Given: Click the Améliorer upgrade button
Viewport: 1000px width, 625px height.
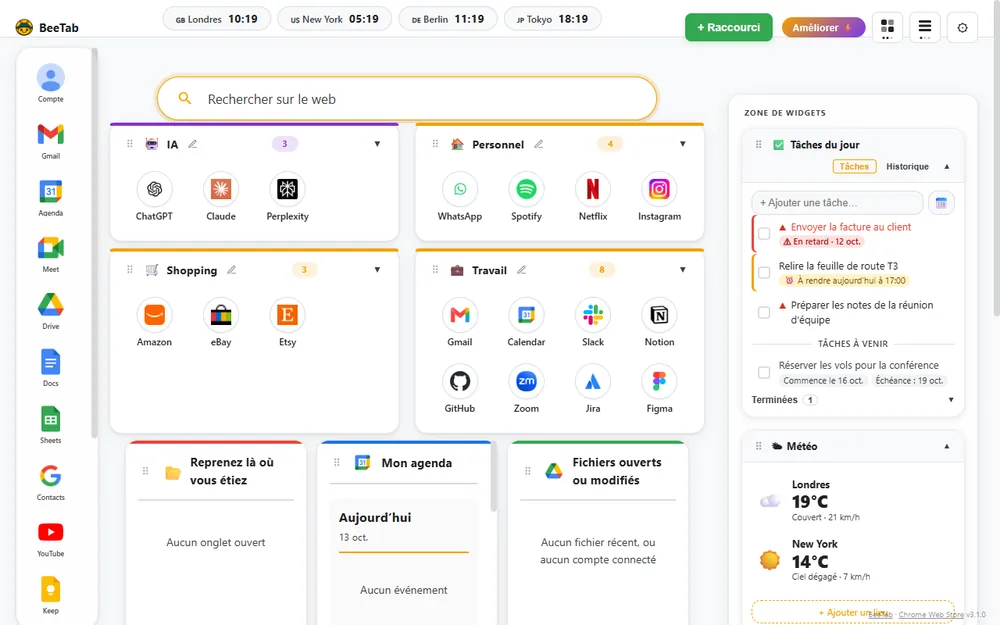Looking at the screenshot, I should [x=823, y=27].
